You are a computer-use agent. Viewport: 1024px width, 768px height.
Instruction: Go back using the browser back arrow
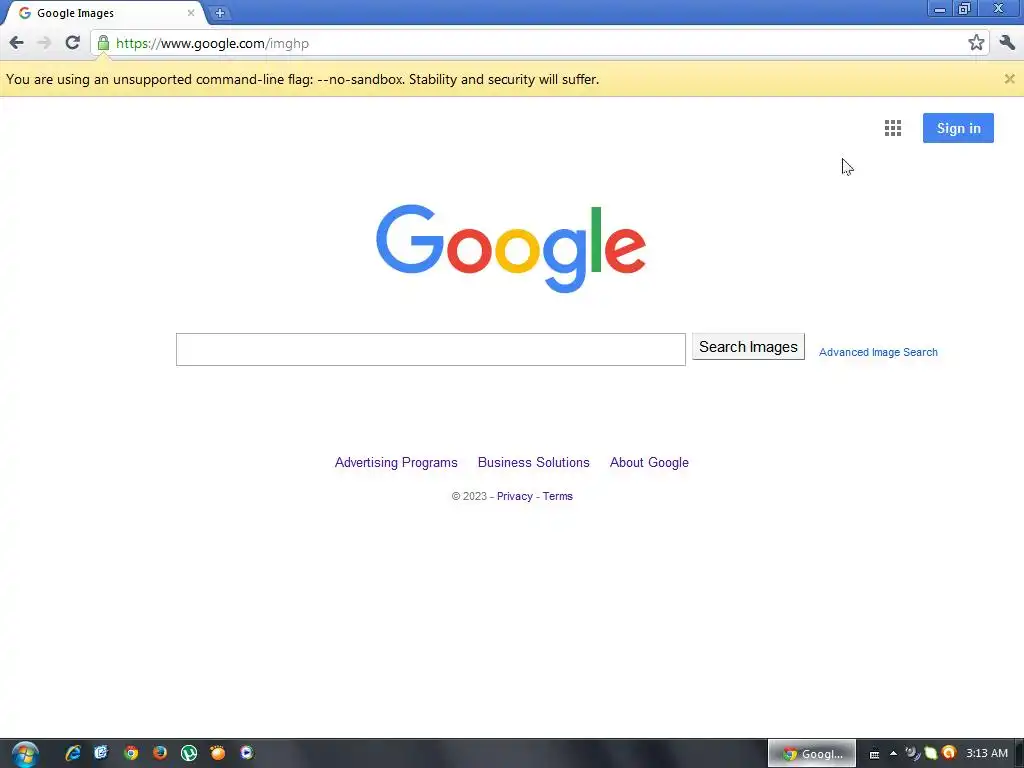pyautogui.click(x=16, y=43)
